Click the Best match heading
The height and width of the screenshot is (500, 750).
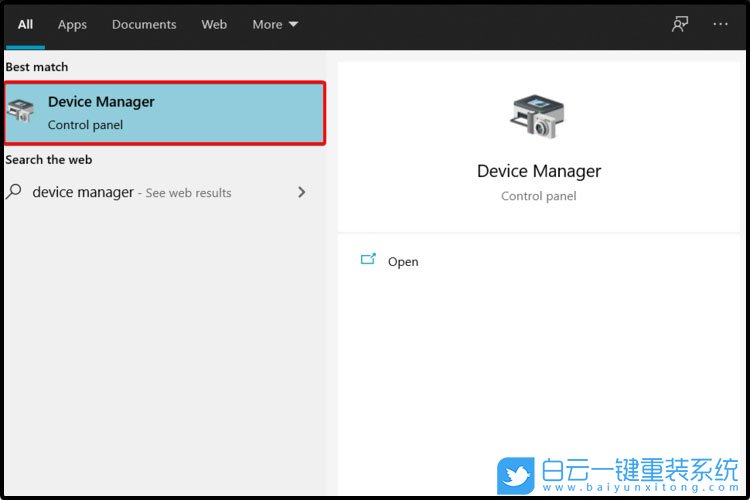coord(37,67)
